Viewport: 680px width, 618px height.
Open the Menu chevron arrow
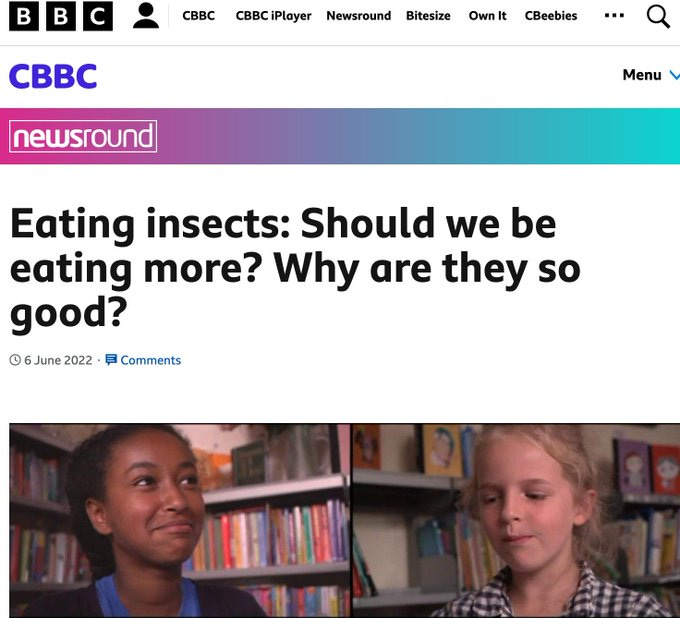click(x=675, y=75)
